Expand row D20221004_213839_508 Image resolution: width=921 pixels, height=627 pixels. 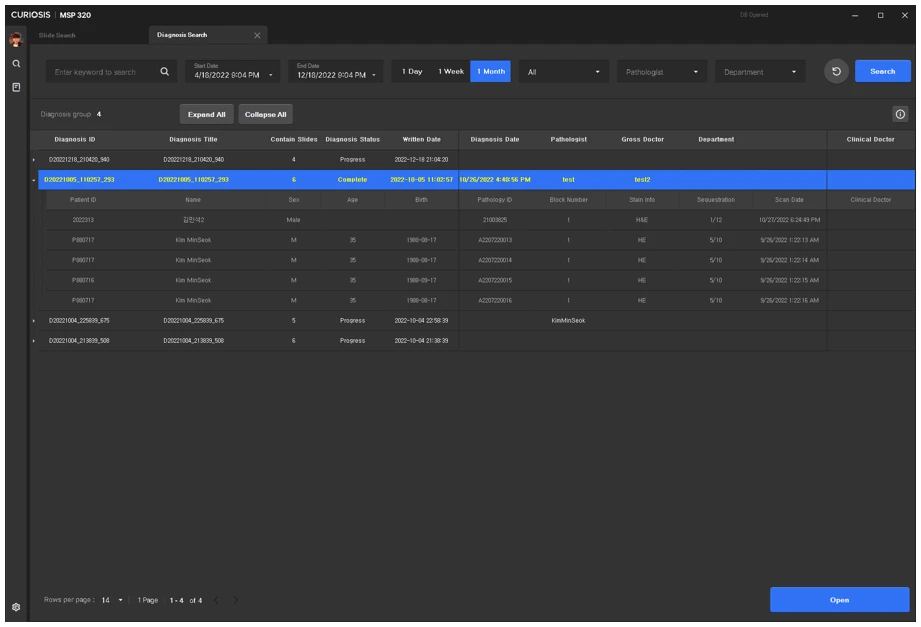pyautogui.click(x=33, y=341)
